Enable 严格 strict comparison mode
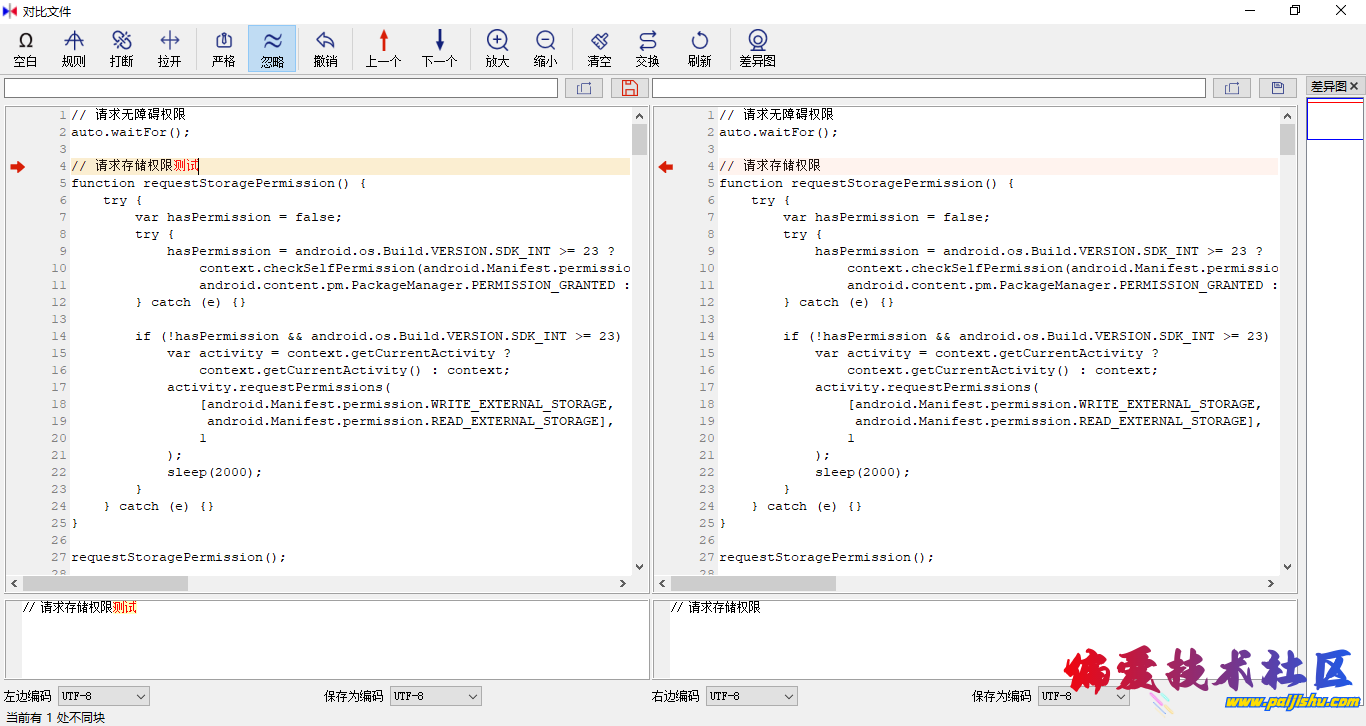 coord(224,48)
